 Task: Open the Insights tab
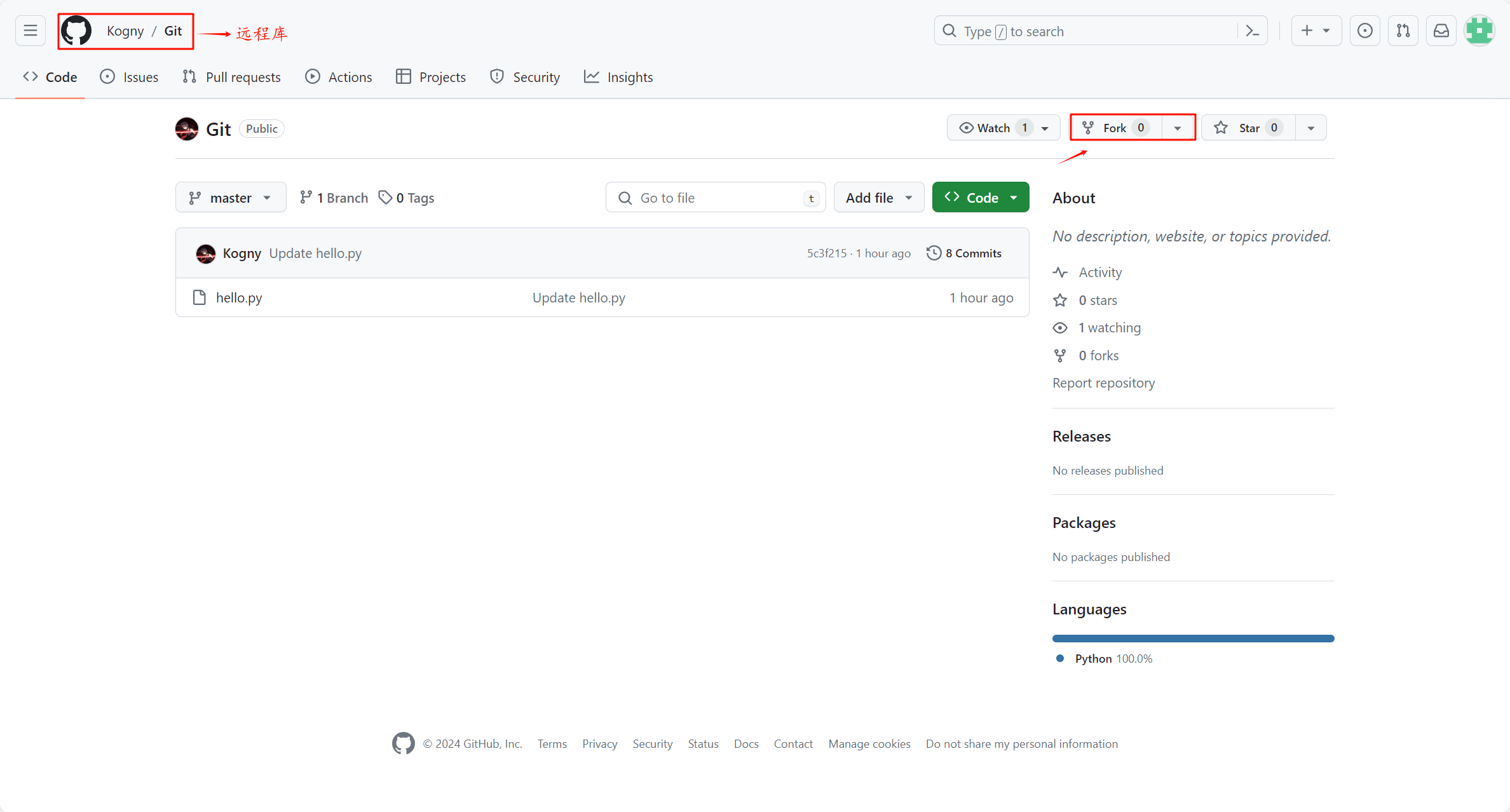pyautogui.click(x=618, y=77)
